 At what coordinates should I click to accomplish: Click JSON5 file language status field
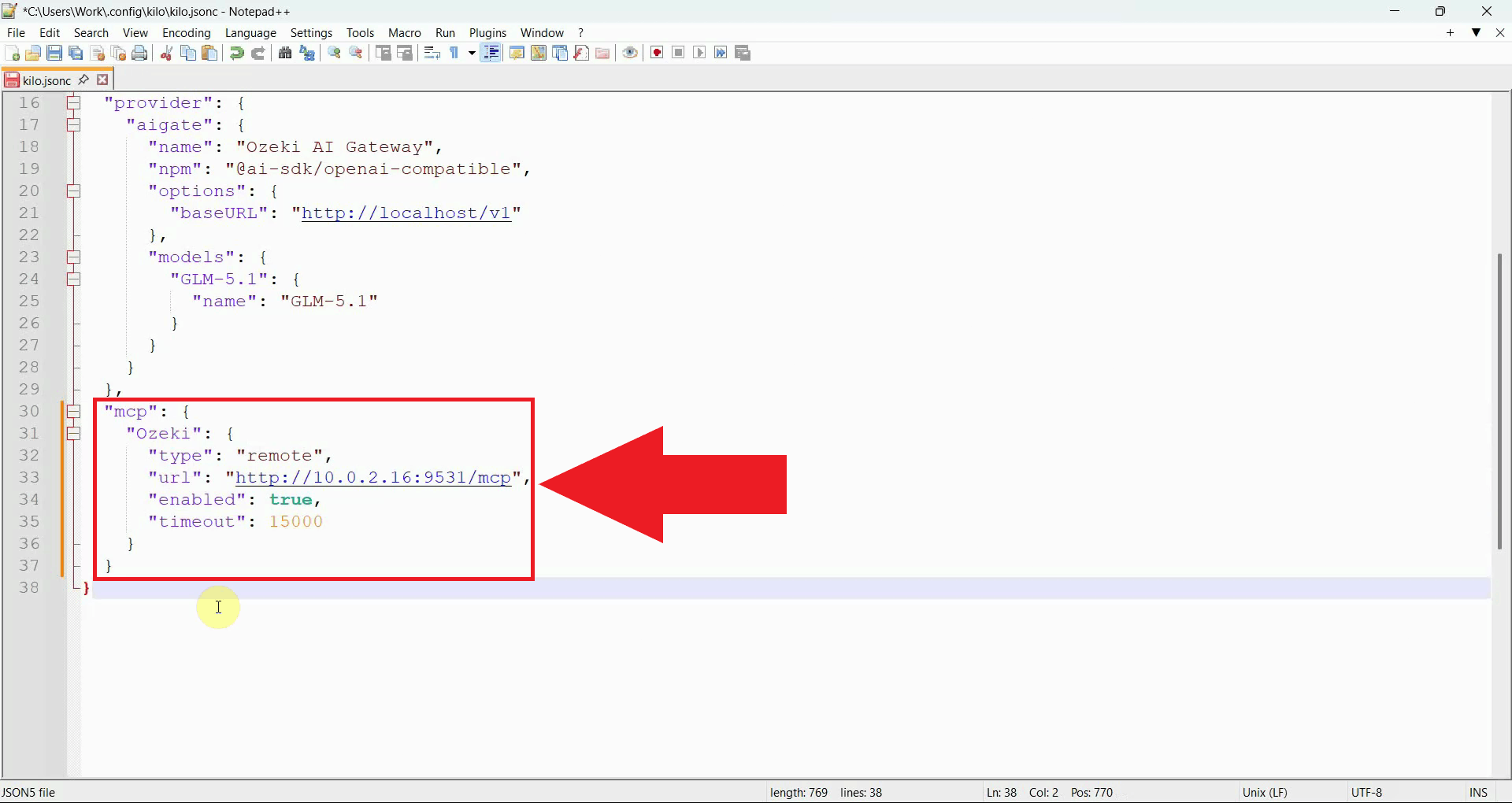28,792
